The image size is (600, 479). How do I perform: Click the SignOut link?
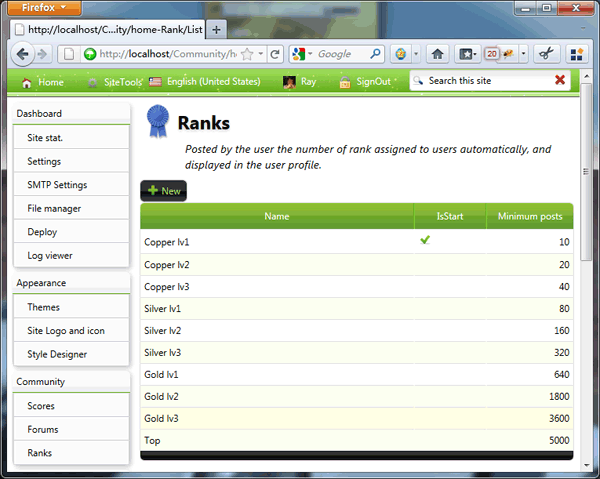coord(373,81)
